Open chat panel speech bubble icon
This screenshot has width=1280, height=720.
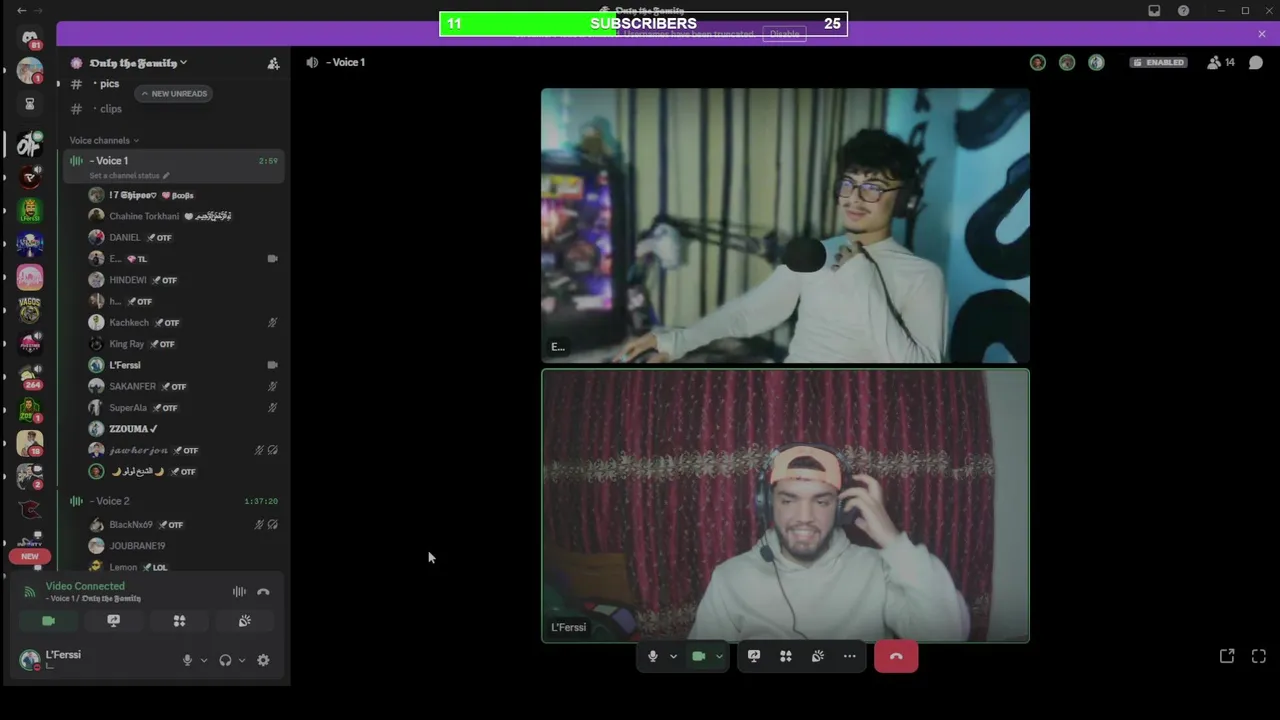pyautogui.click(x=1256, y=62)
